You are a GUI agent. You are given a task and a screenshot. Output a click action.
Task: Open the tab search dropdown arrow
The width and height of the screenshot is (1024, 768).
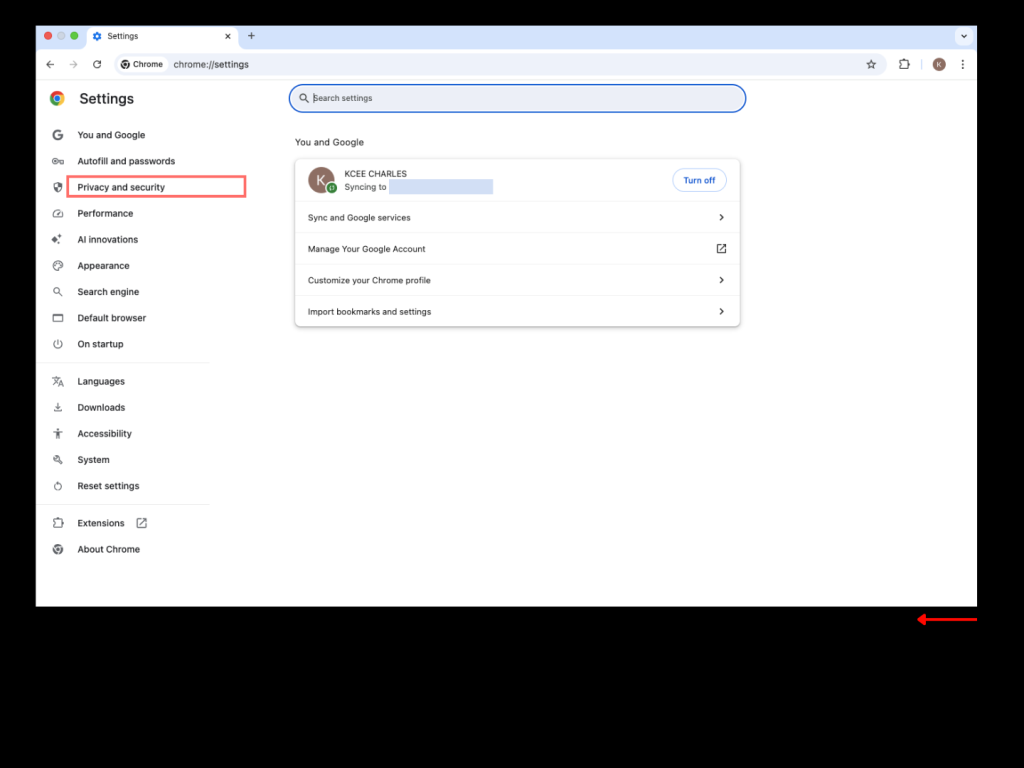963,36
